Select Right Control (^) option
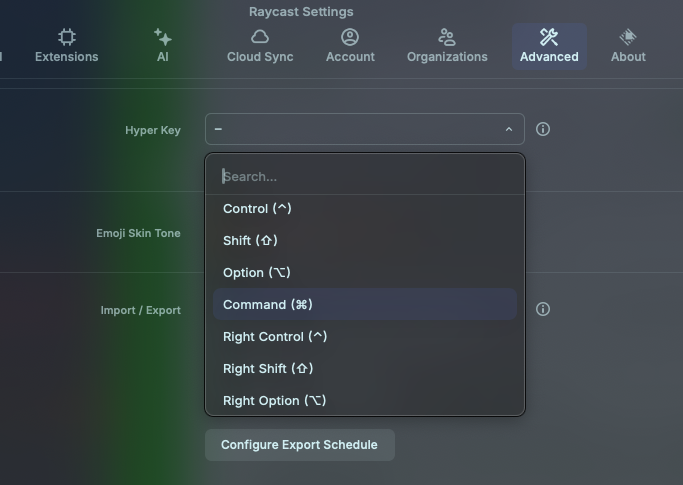The image size is (683, 485). pyautogui.click(x=275, y=337)
